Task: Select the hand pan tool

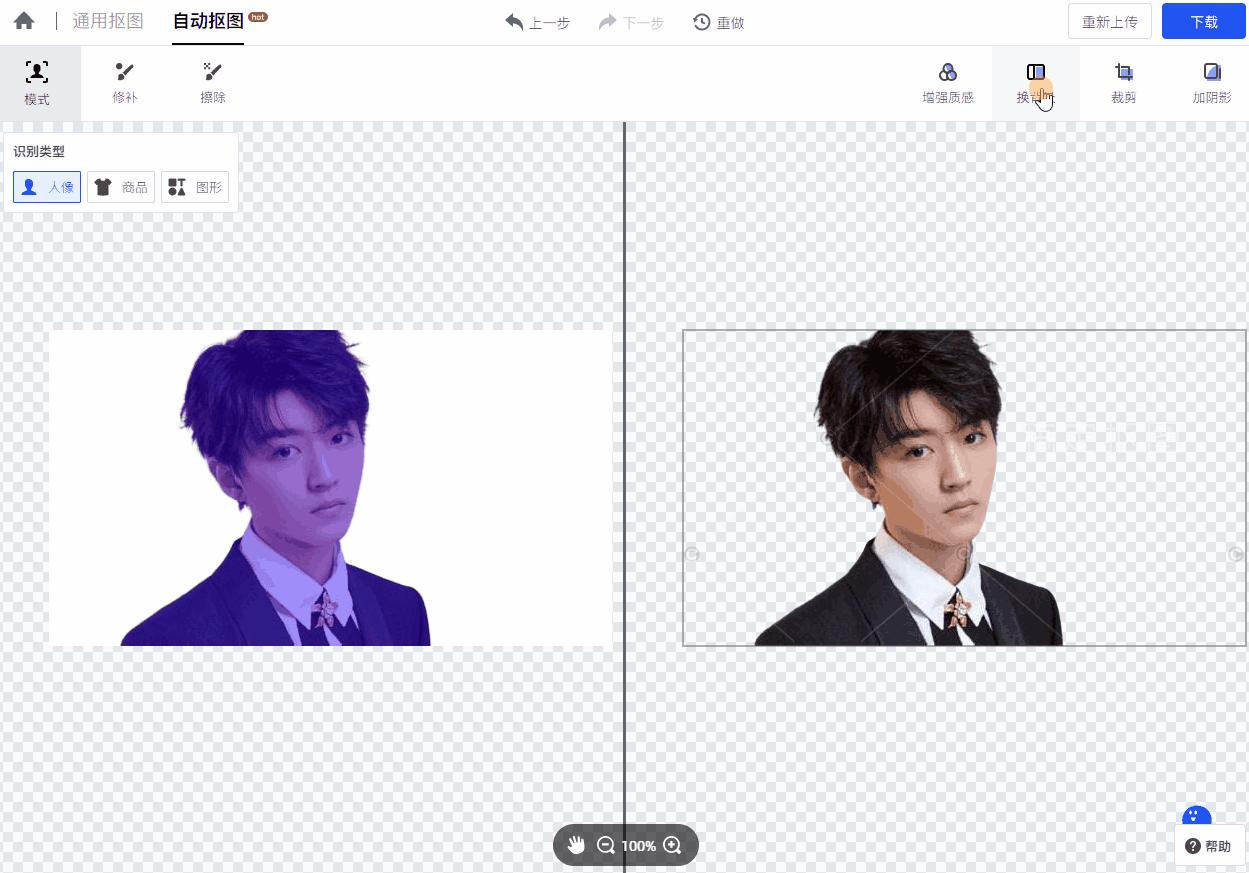Action: 576,845
